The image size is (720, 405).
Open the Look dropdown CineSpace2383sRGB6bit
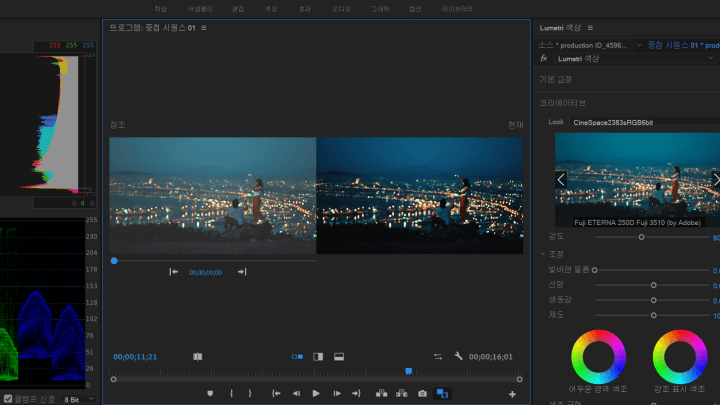(645, 122)
